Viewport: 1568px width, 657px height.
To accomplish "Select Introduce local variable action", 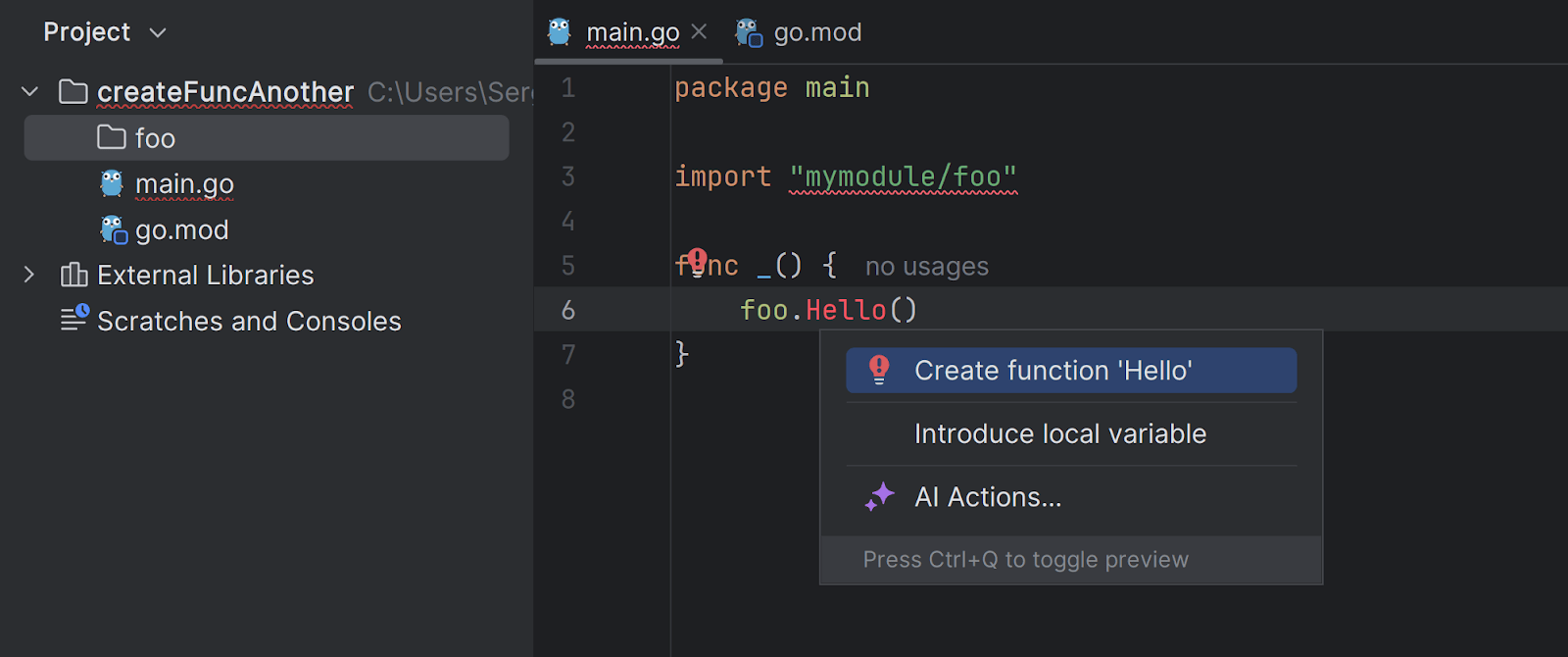I will coord(1059,433).
